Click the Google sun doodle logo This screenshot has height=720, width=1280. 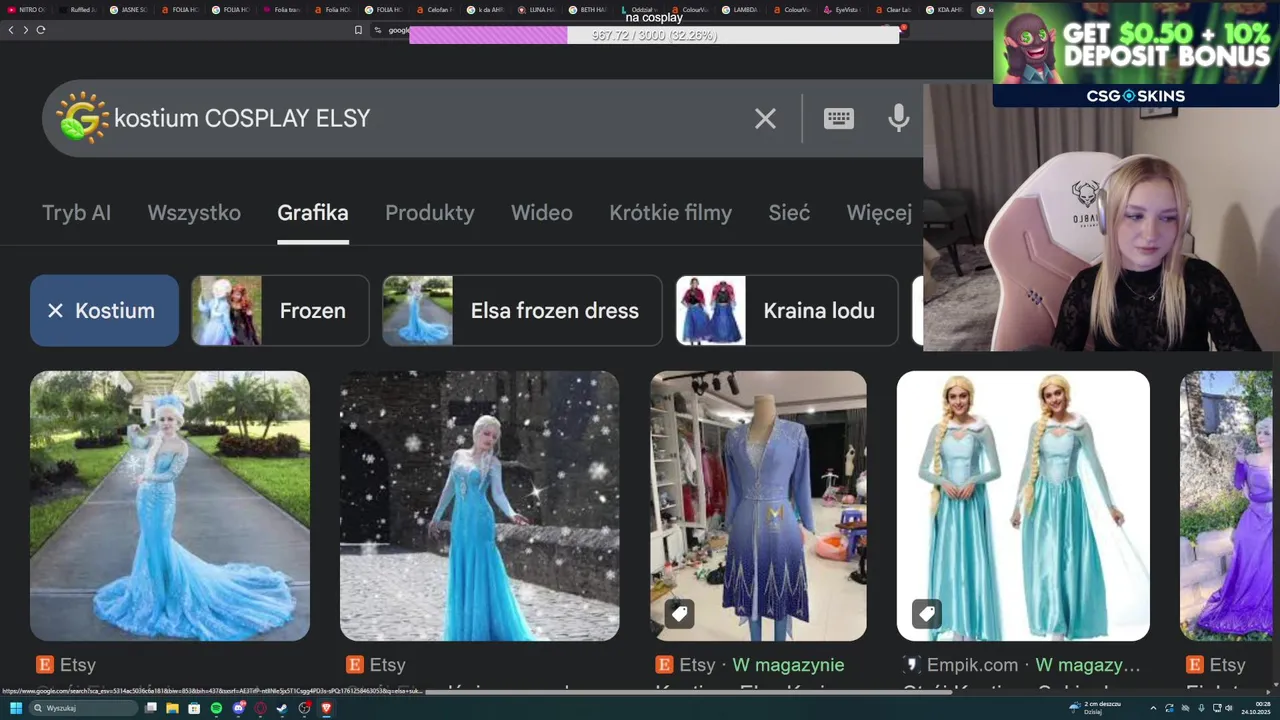(x=82, y=118)
